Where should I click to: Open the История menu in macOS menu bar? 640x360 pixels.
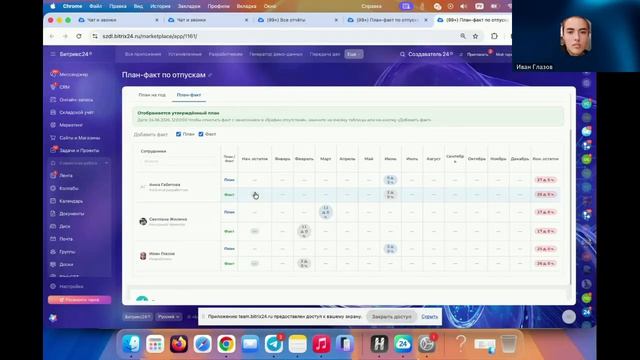coord(160,6)
